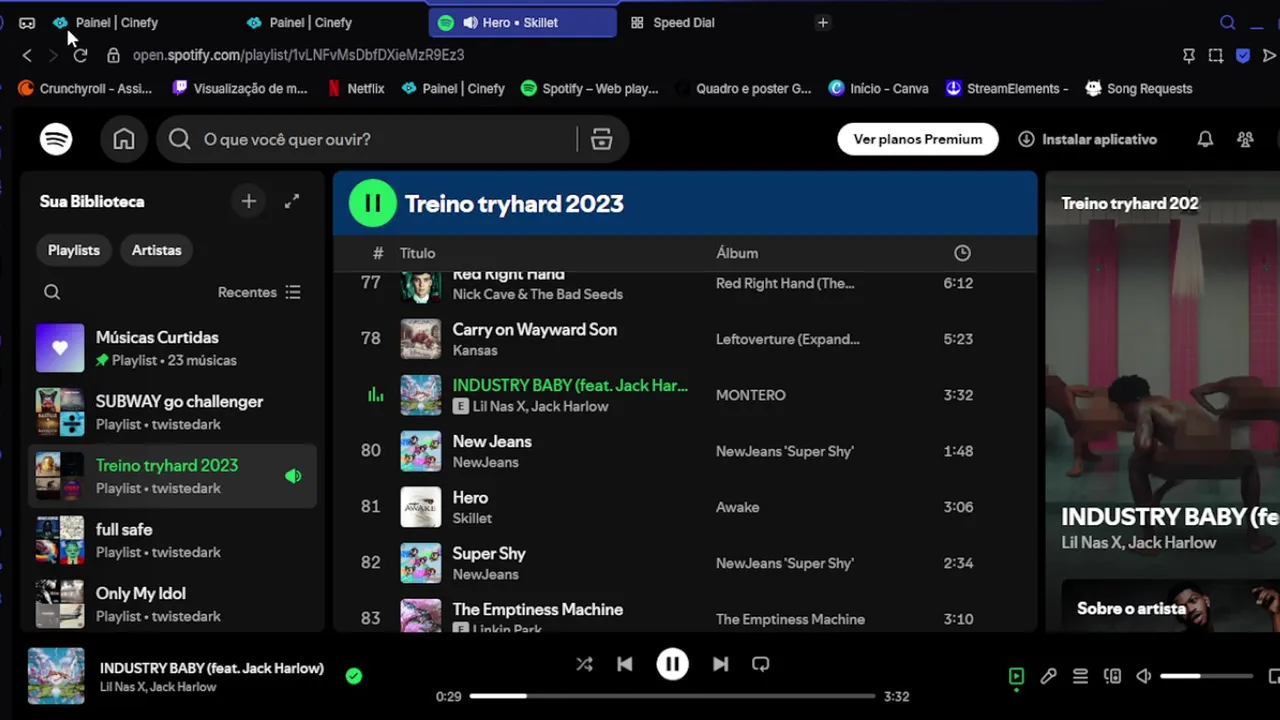
Task: Open MONTERO album link
Action: 751,395
